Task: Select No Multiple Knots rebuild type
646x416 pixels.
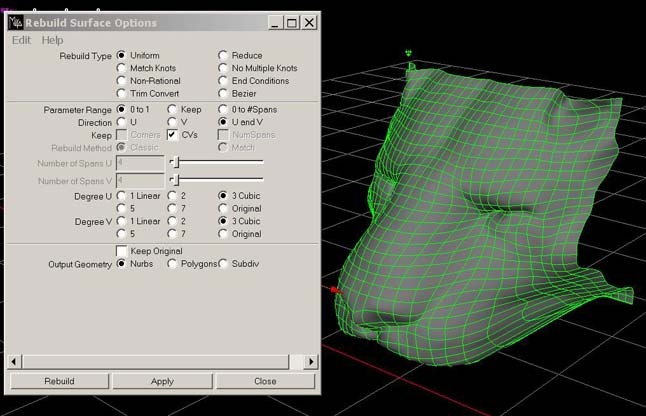Action: [x=223, y=68]
